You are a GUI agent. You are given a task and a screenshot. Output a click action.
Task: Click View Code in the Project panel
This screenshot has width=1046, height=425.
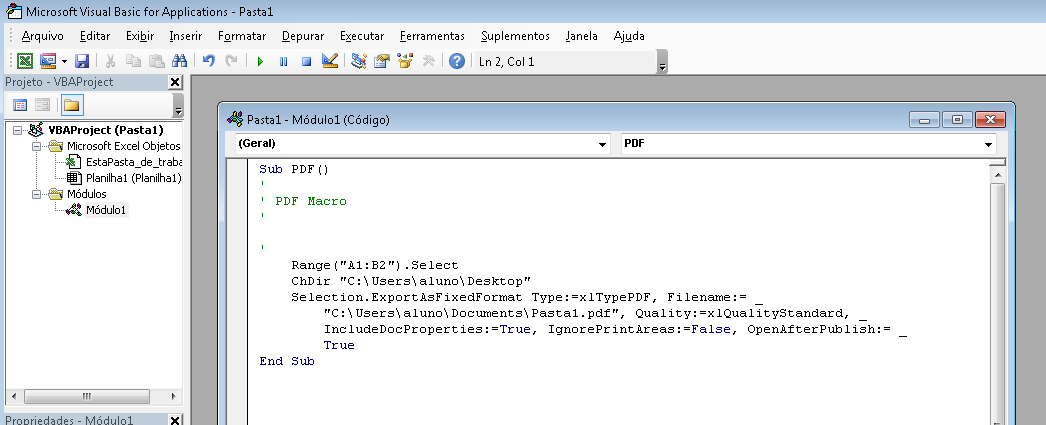point(21,105)
